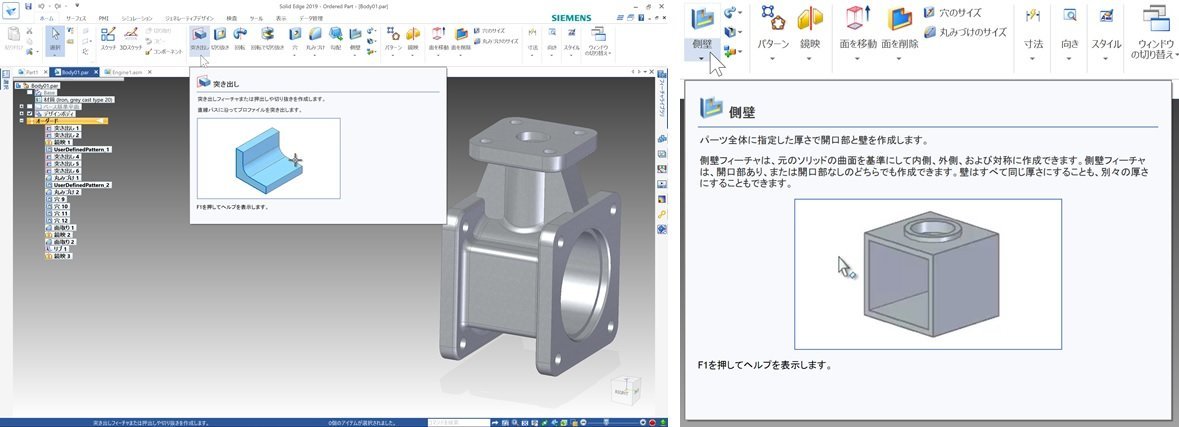Click the zoom in plus button in status bar
This screenshot has width=1179, height=427.
(x=643, y=422)
